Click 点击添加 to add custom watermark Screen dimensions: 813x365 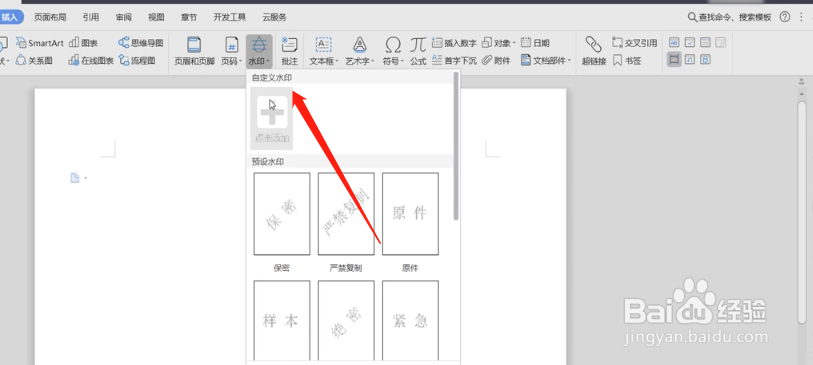click(x=272, y=119)
